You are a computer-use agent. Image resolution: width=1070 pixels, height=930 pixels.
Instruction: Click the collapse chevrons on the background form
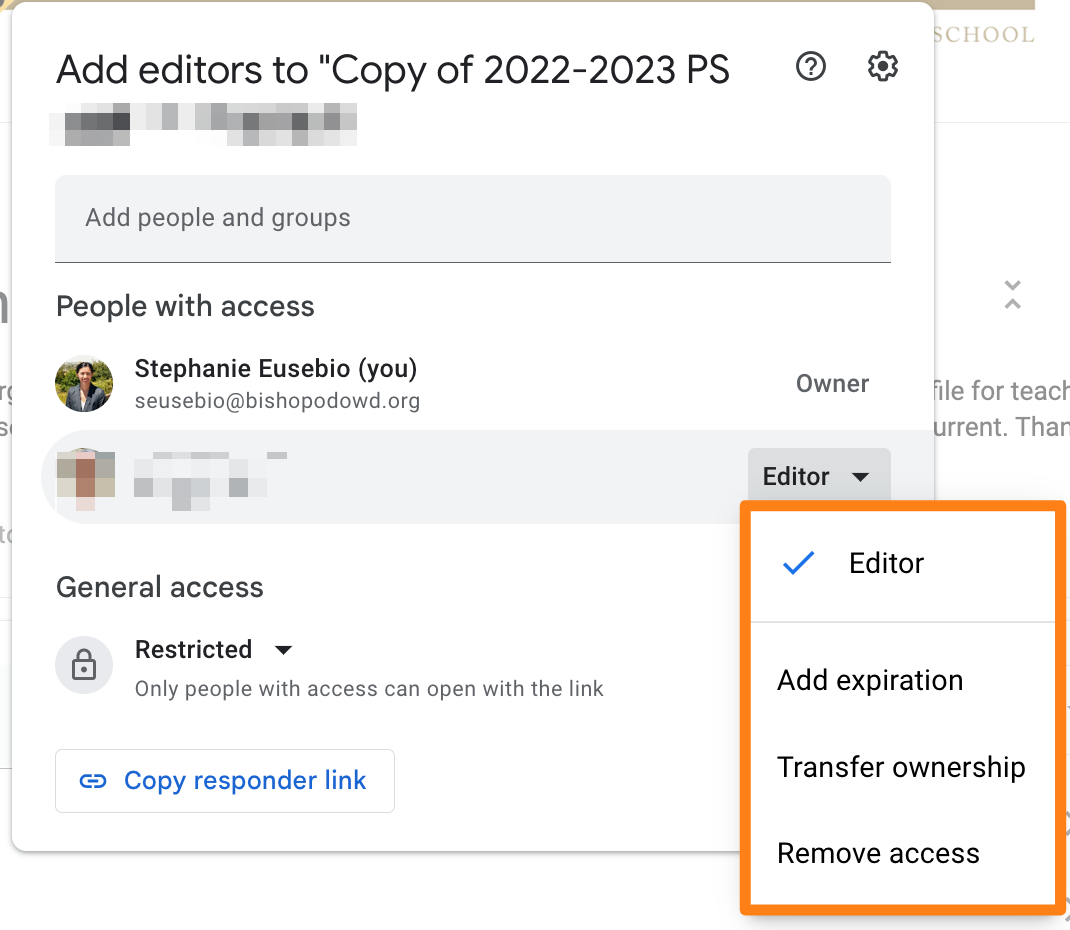[1012, 294]
